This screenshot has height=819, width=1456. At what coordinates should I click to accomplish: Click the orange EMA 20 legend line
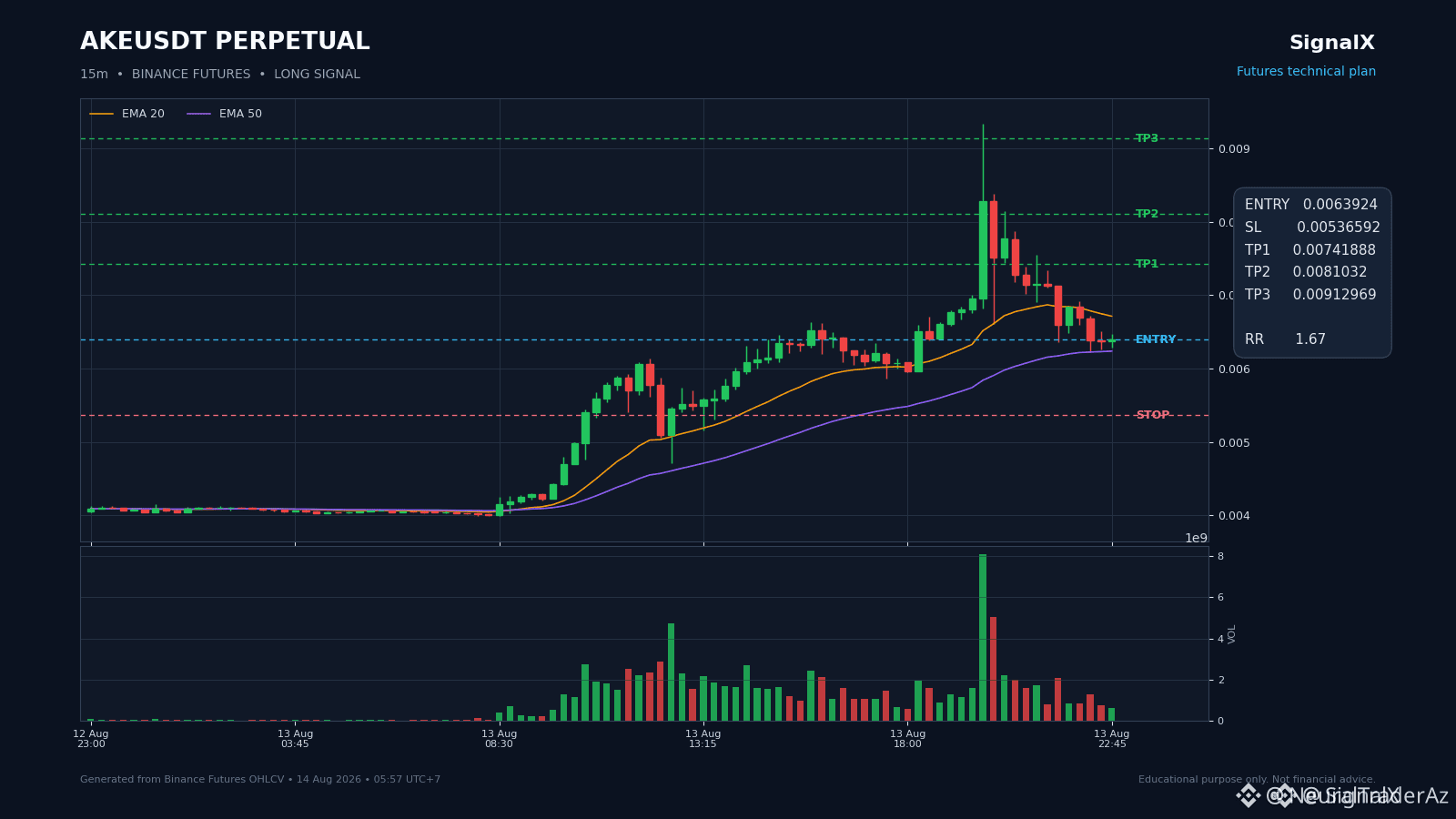tap(102, 114)
